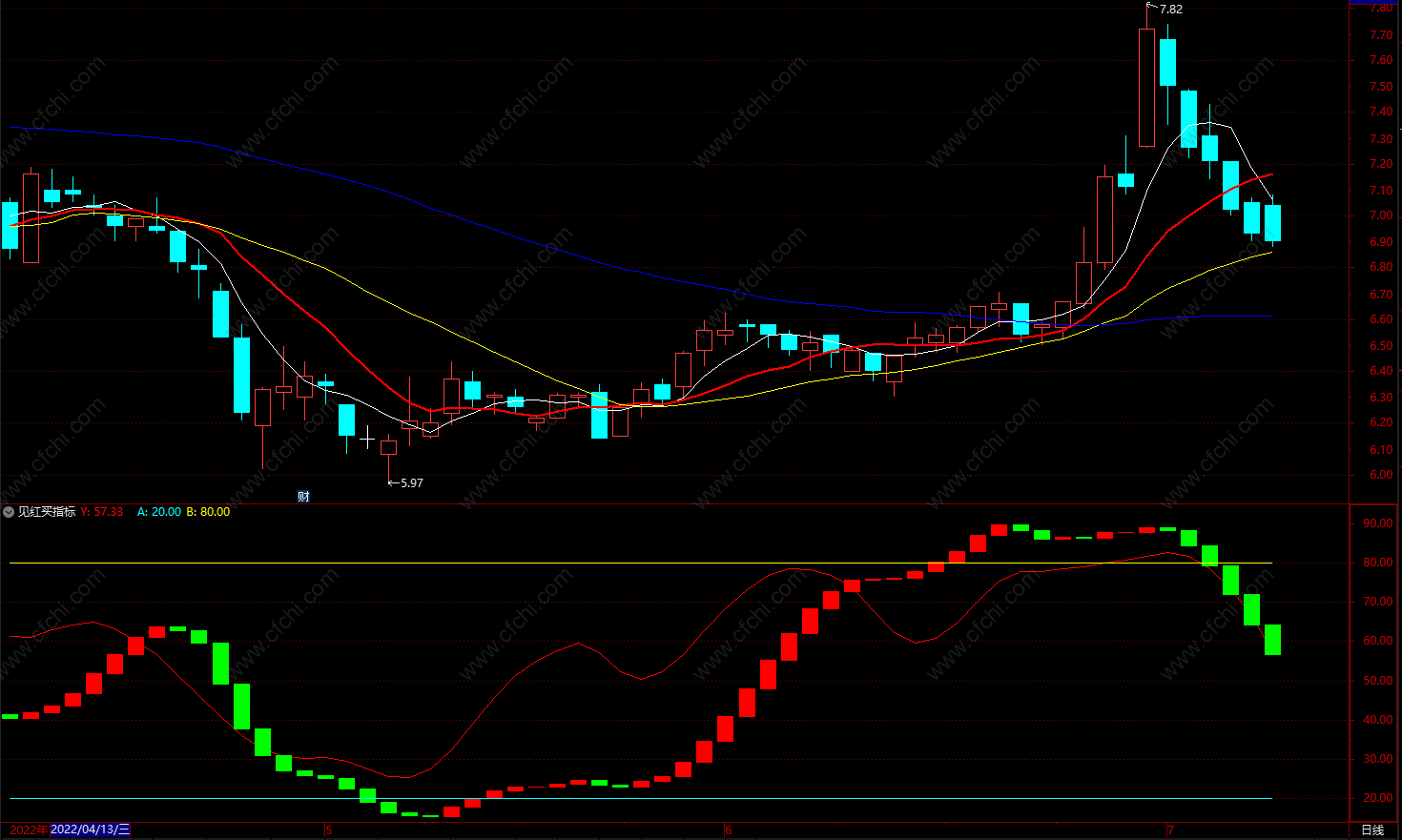The width and height of the screenshot is (1402, 840).
Task: Select the month 5 timeline marker
Action: pos(328,830)
